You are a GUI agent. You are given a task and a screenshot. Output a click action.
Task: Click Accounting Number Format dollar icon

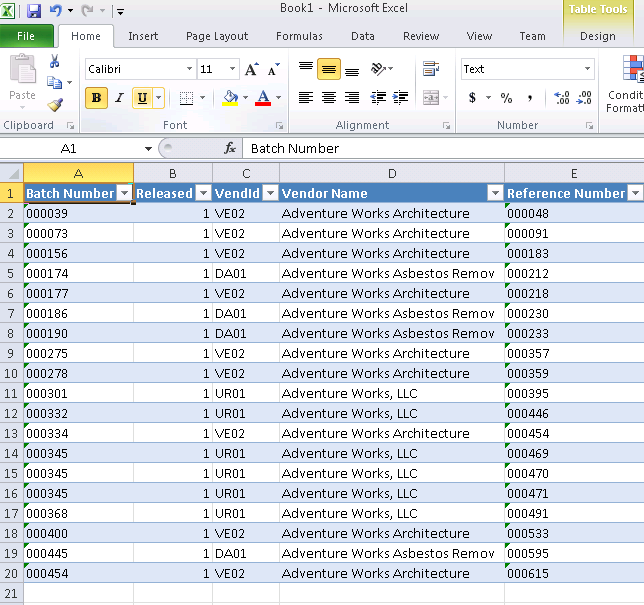tap(473, 98)
